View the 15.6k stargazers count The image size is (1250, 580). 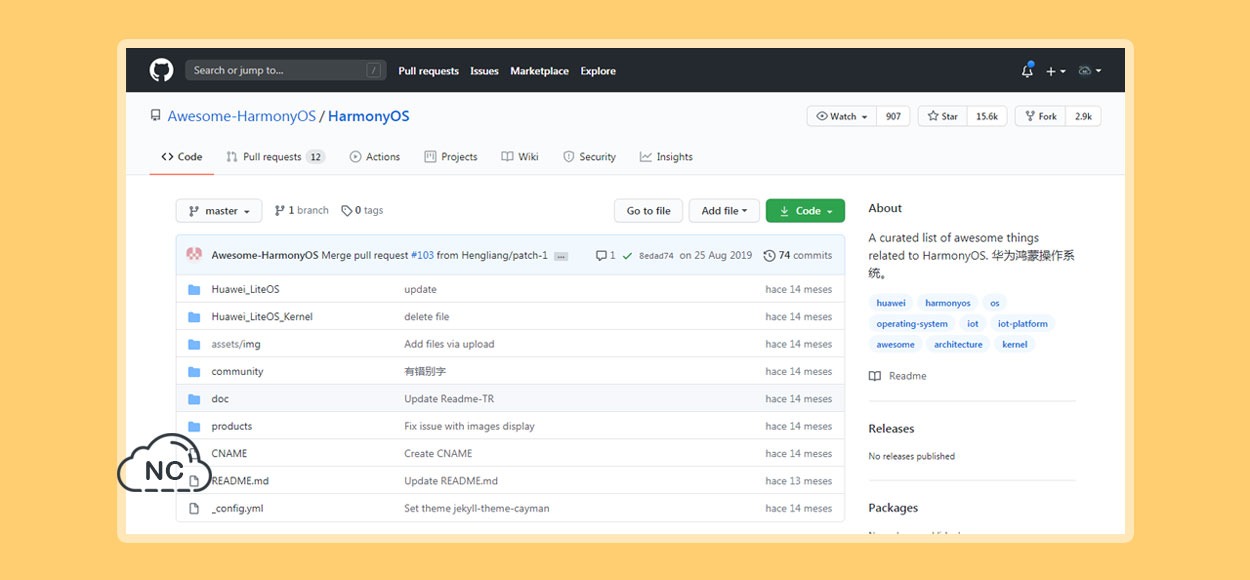tap(987, 116)
